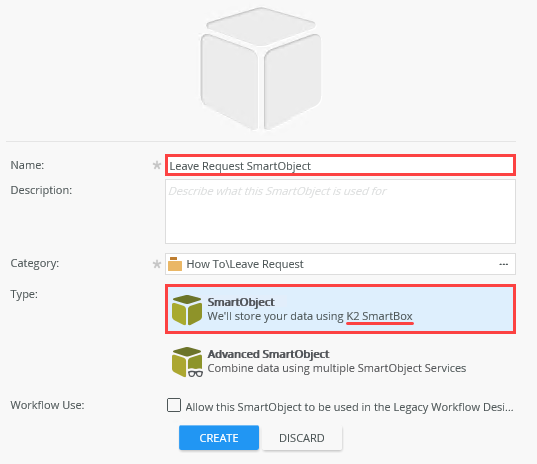Screen dimensions: 537x464
Task: Click the 'Name:' label
Action: 27,165
